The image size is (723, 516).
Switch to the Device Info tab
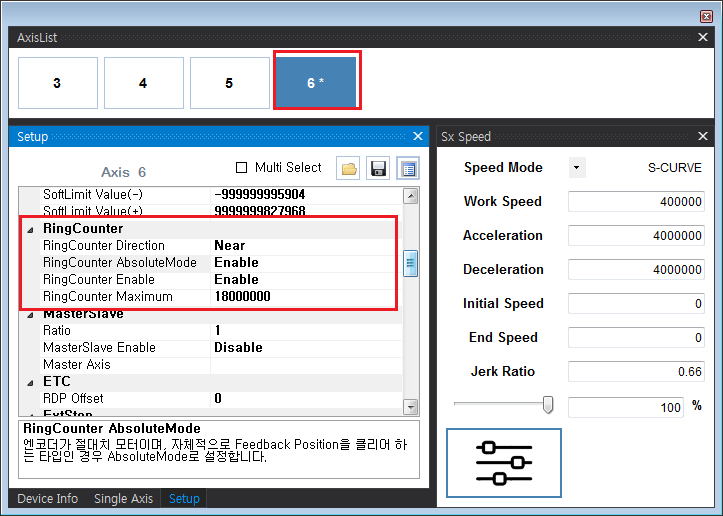click(48, 498)
